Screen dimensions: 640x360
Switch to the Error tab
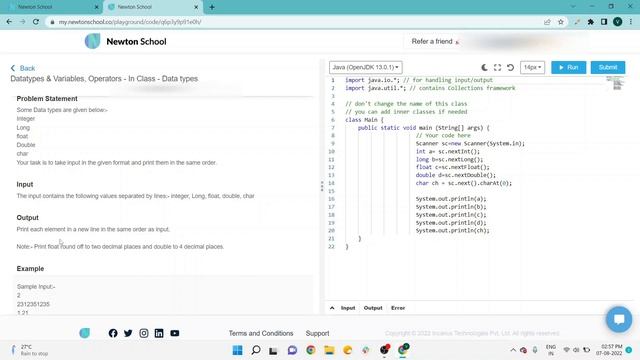point(398,308)
